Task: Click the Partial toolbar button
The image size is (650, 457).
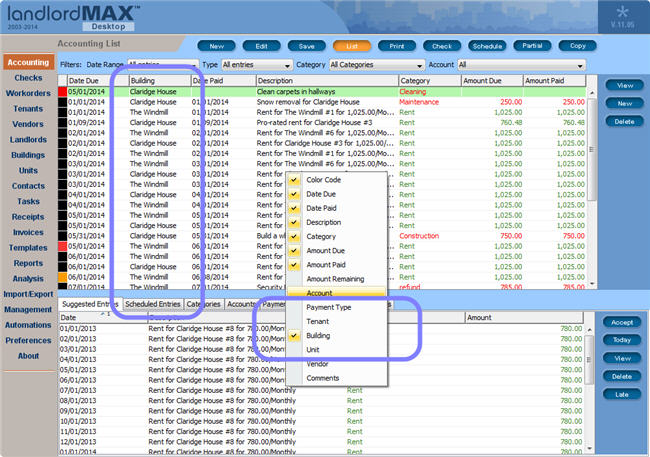Action: tap(532, 46)
